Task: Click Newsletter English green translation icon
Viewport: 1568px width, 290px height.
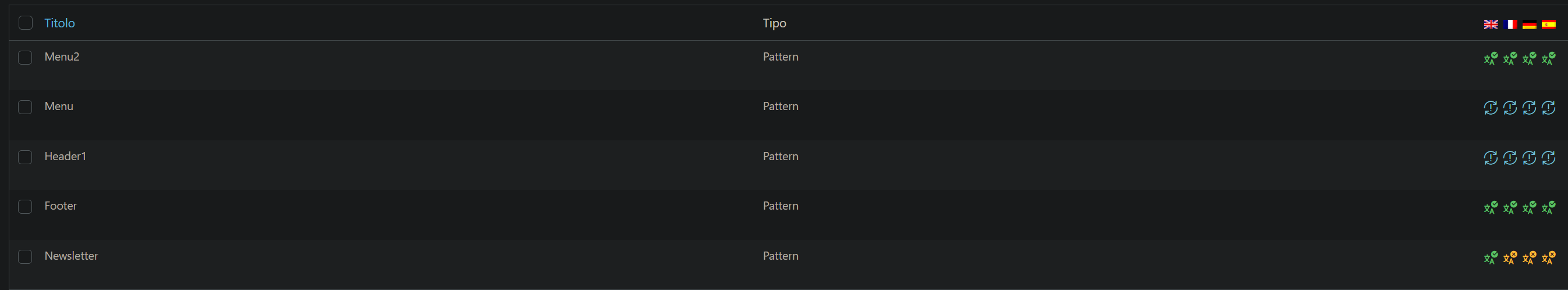Action: [x=1490, y=258]
